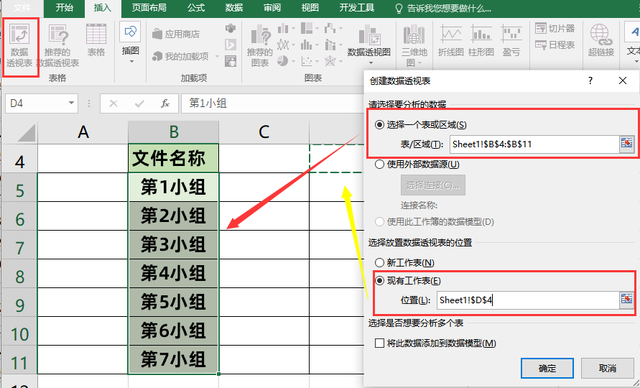The height and width of the screenshot is (388, 640).
Task: Click the 选择连接 button
Action: pos(433,186)
